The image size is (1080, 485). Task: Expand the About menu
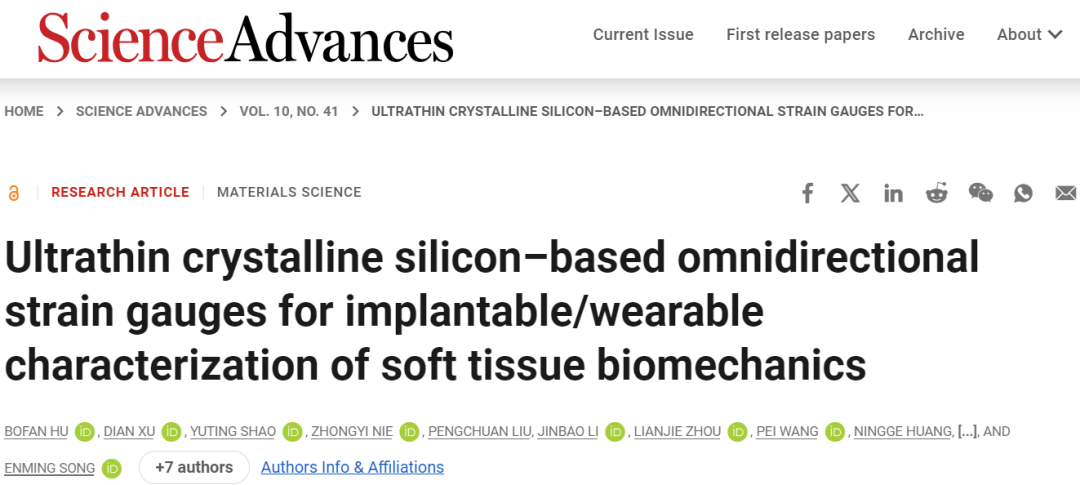[x=1029, y=35]
